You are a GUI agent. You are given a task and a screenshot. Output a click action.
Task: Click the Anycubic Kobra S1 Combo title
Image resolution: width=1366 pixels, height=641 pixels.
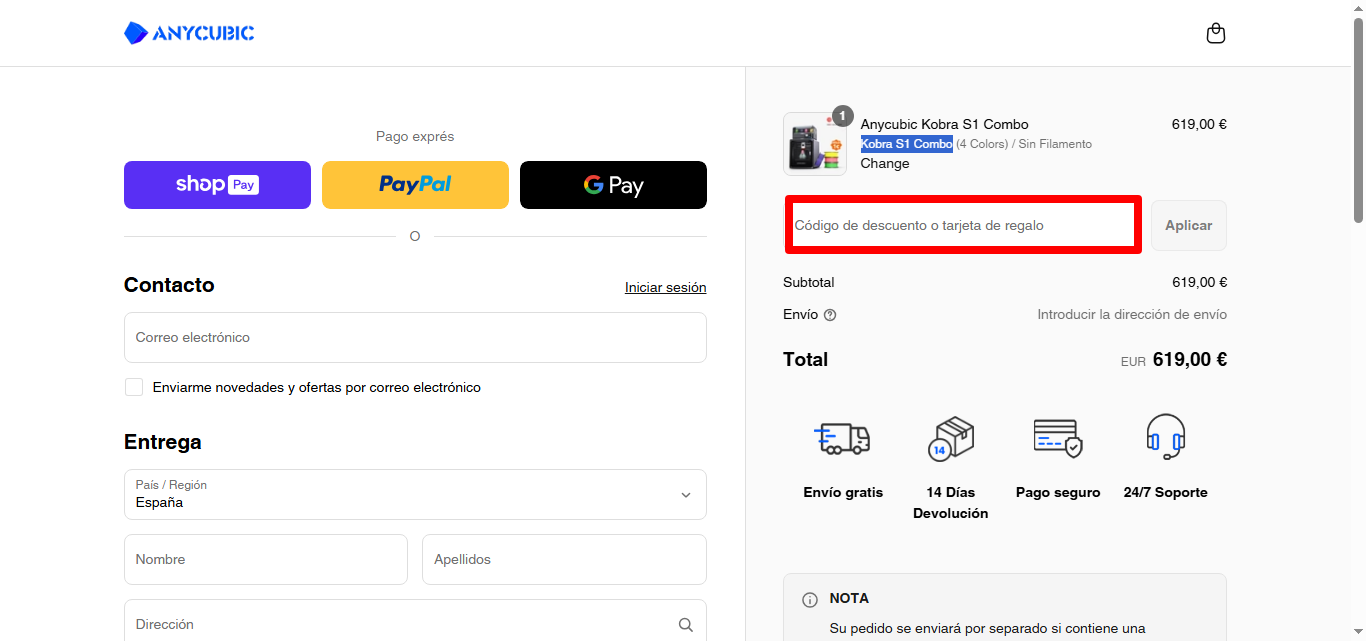click(x=944, y=124)
